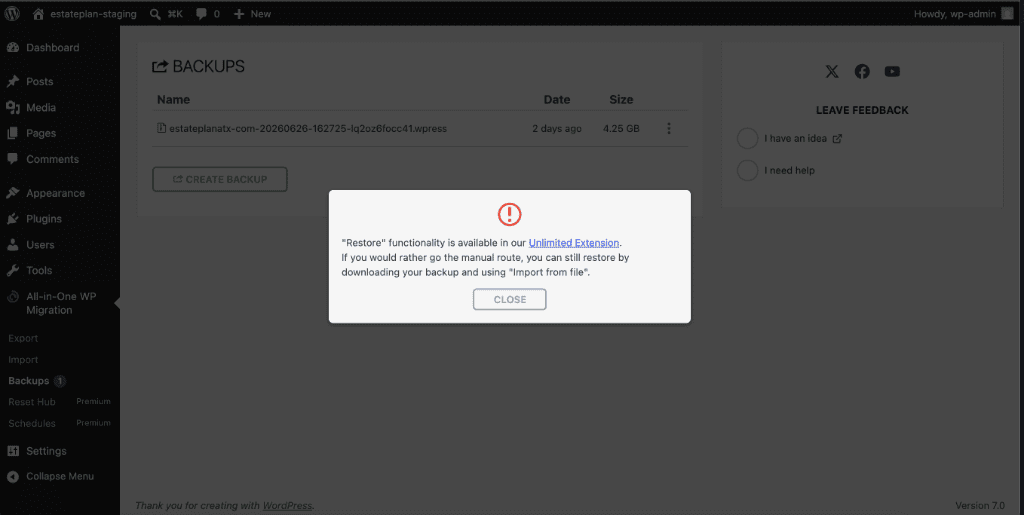Click the Plugins plug icon
The height and width of the screenshot is (515, 1024).
click(x=12, y=219)
